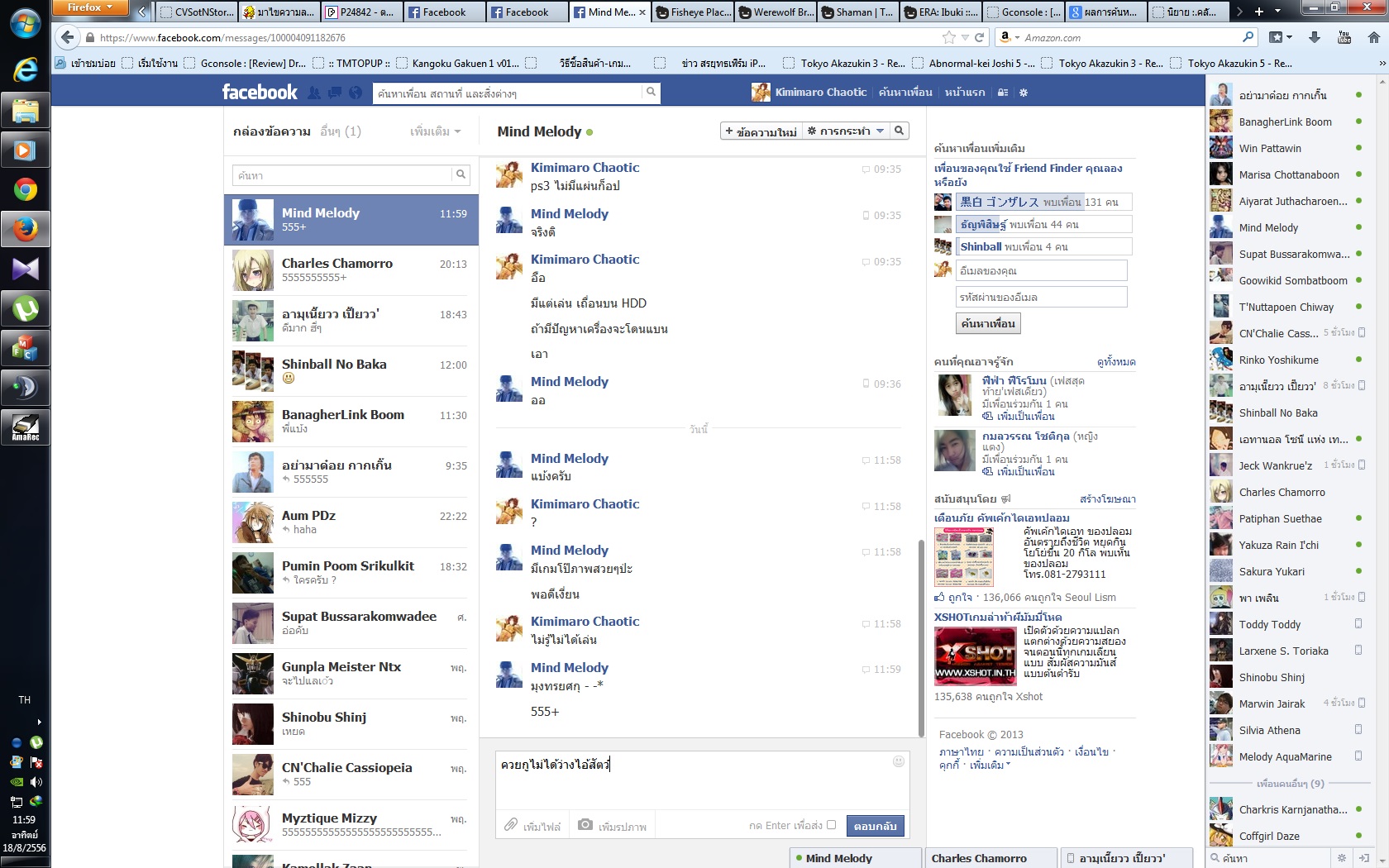Open the Charles Chamorro chat tab at bottom
The height and width of the screenshot is (868, 1389).
(x=990, y=858)
